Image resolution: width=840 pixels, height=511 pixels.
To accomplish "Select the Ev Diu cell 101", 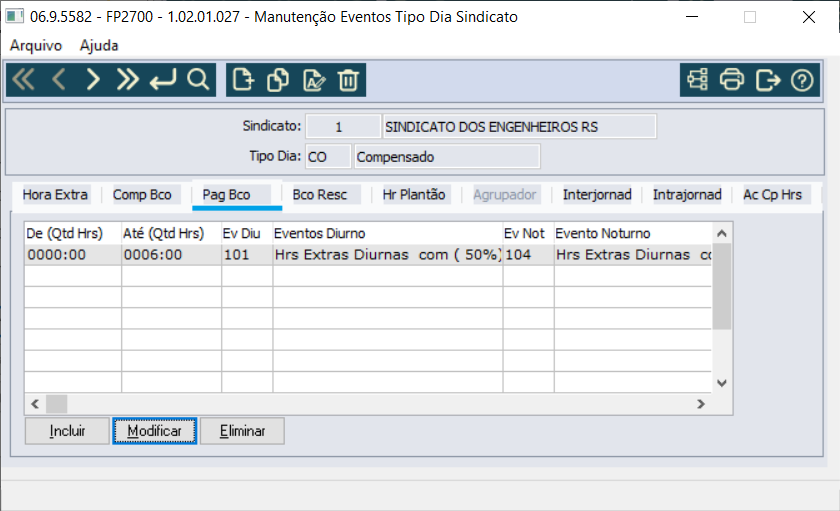I will [x=247, y=254].
